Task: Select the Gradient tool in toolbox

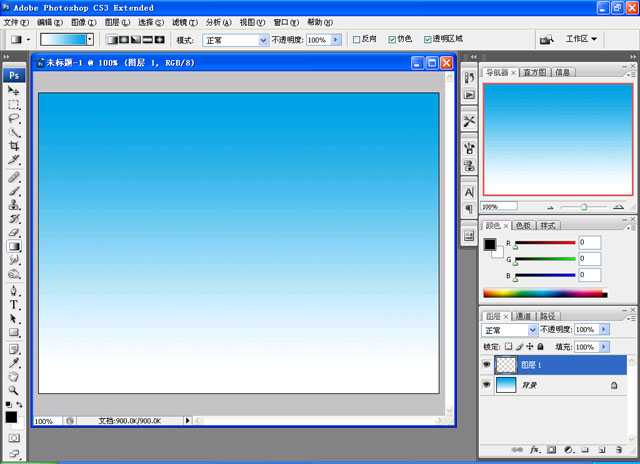Action: click(13, 246)
